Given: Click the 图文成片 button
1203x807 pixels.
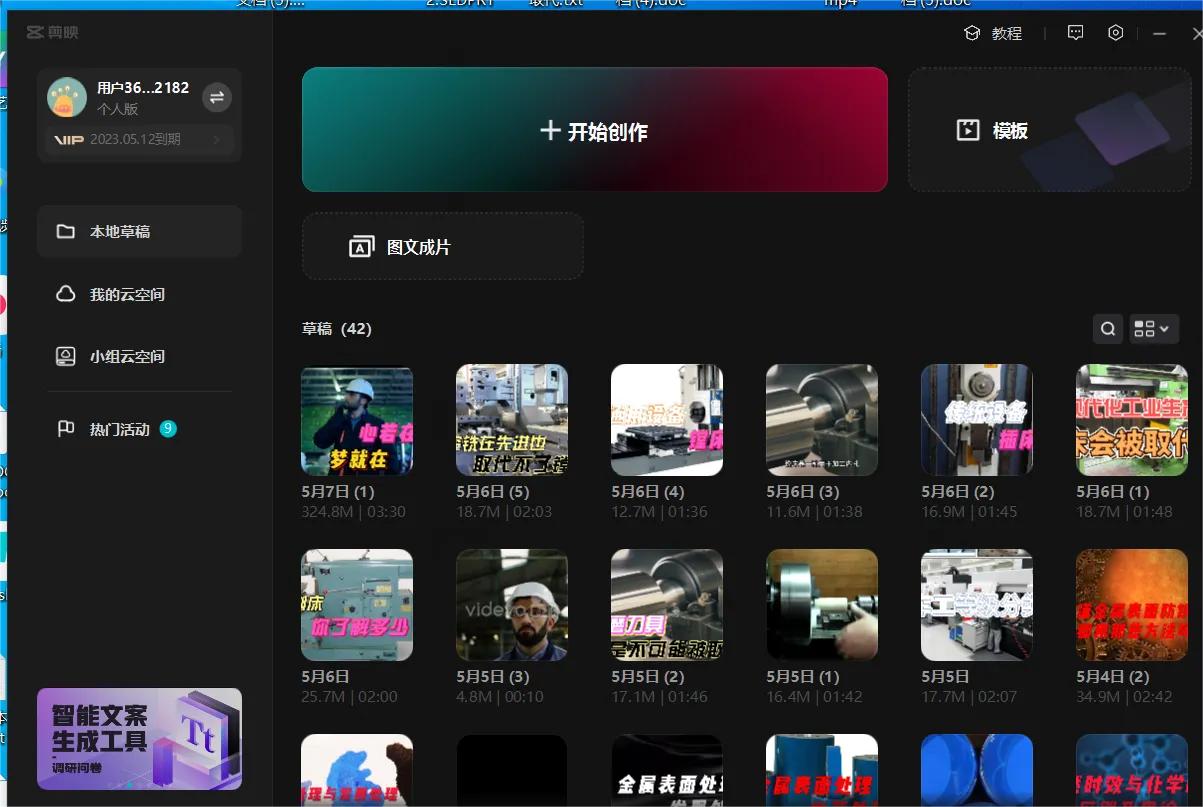Looking at the screenshot, I should coord(442,247).
